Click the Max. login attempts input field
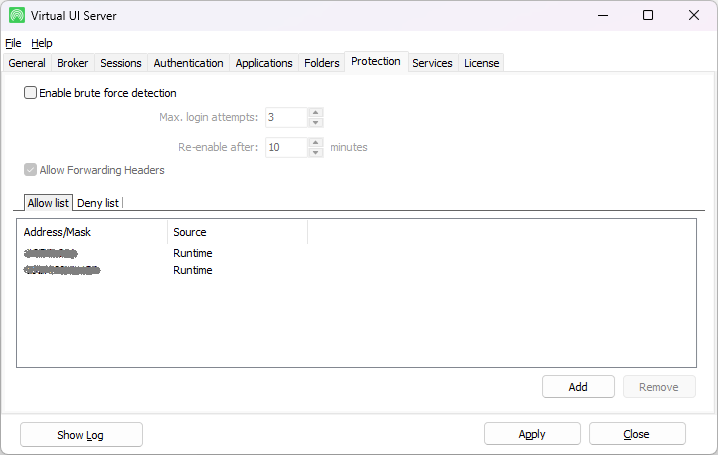Screen dimensions: 718x455 (x=285, y=118)
